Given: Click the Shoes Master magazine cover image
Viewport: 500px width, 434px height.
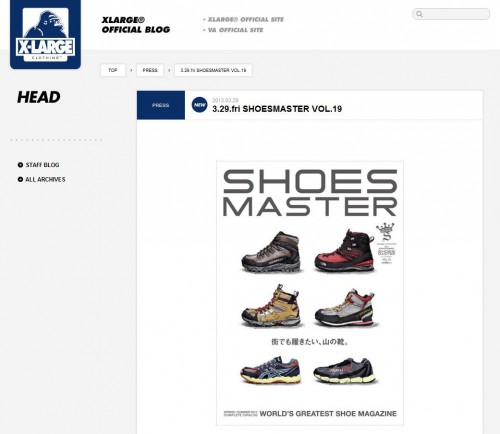Looking at the screenshot, I should (x=310, y=293).
